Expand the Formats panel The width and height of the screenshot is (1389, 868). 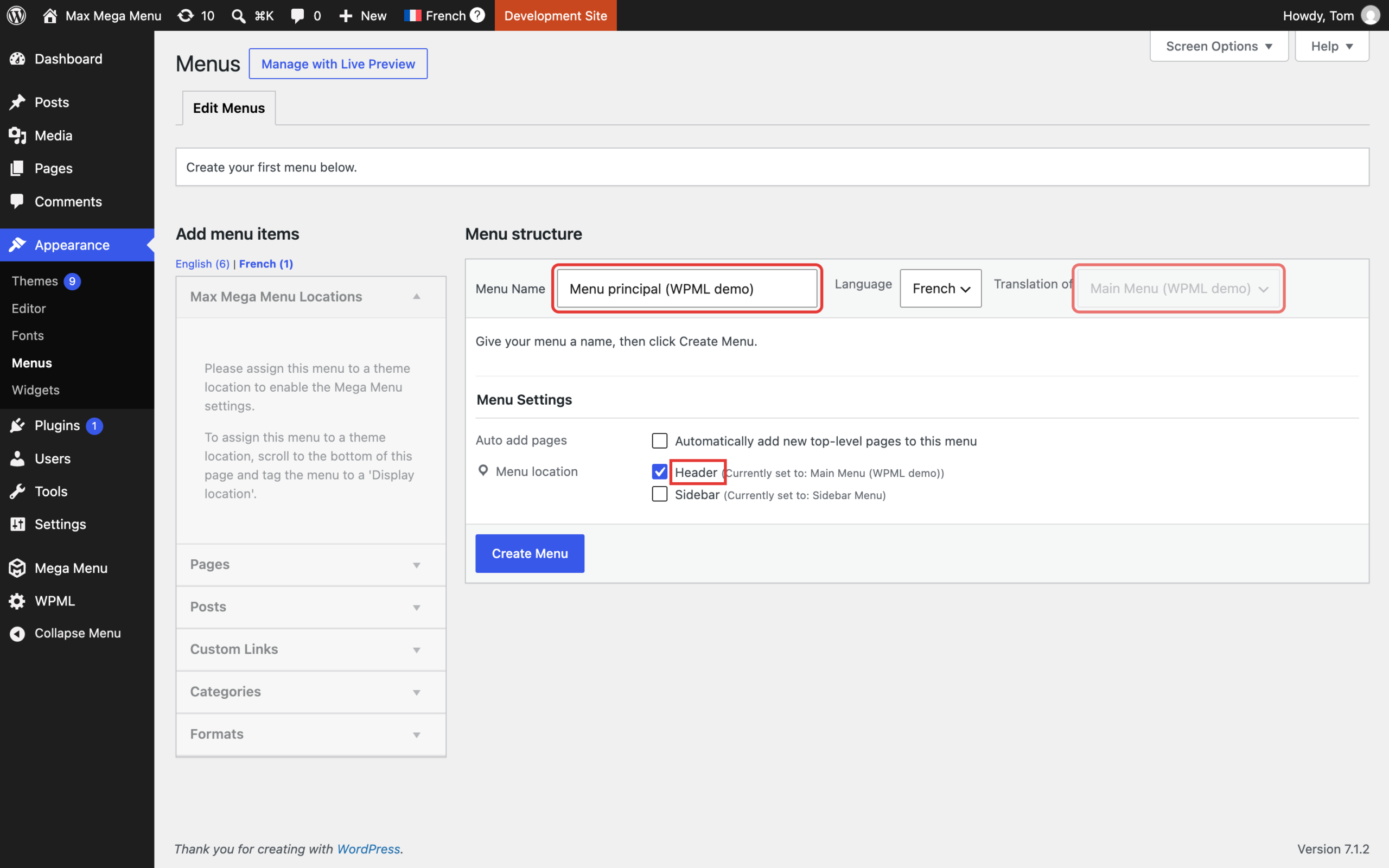pyautogui.click(x=310, y=734)
